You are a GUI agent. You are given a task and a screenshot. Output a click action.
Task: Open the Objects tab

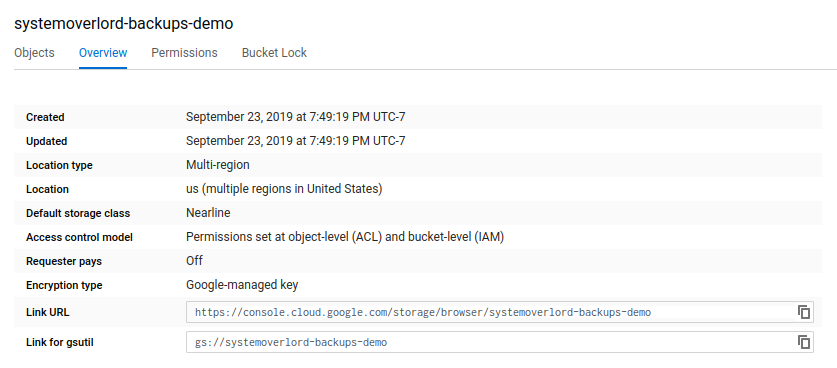point(34,53)
